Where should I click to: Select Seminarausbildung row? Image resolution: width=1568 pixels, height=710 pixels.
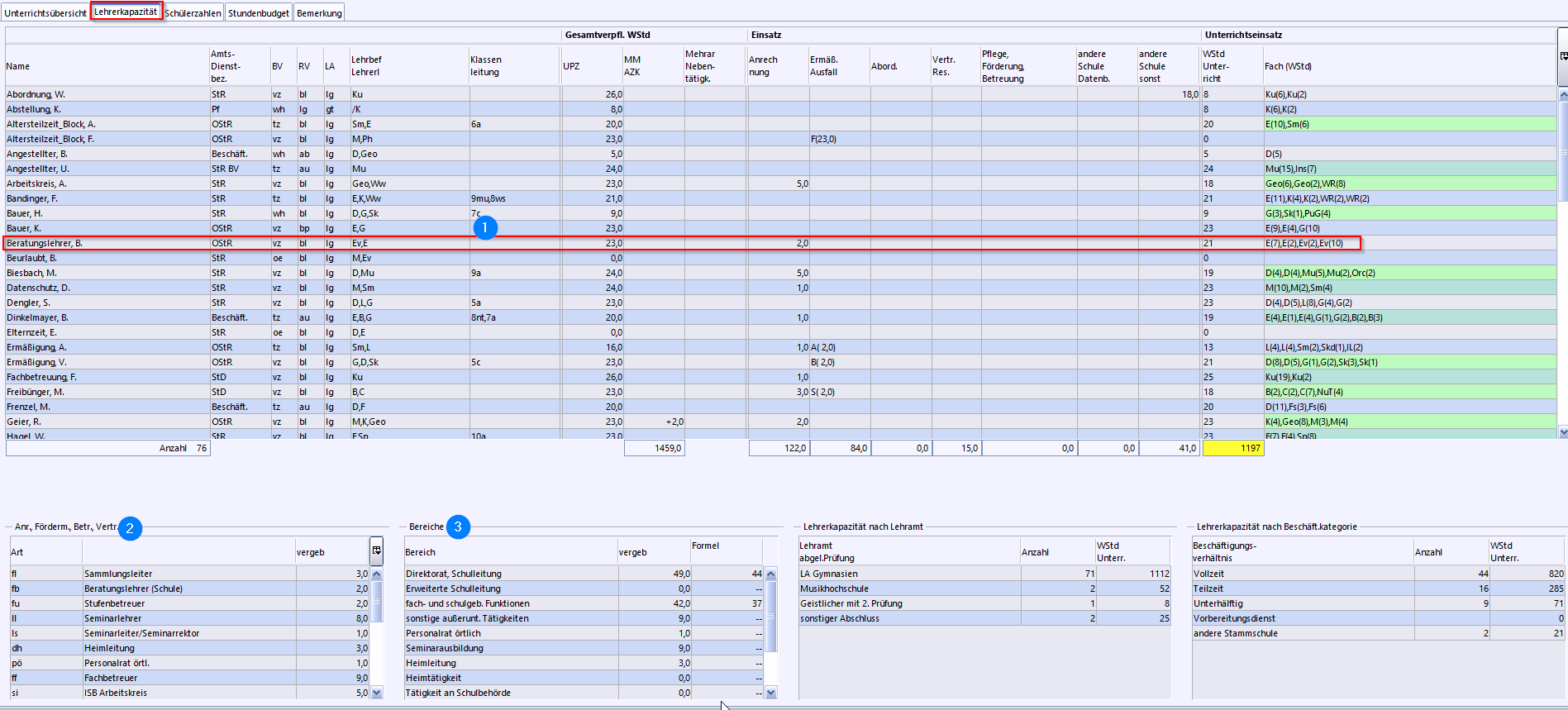pos(584,648)
